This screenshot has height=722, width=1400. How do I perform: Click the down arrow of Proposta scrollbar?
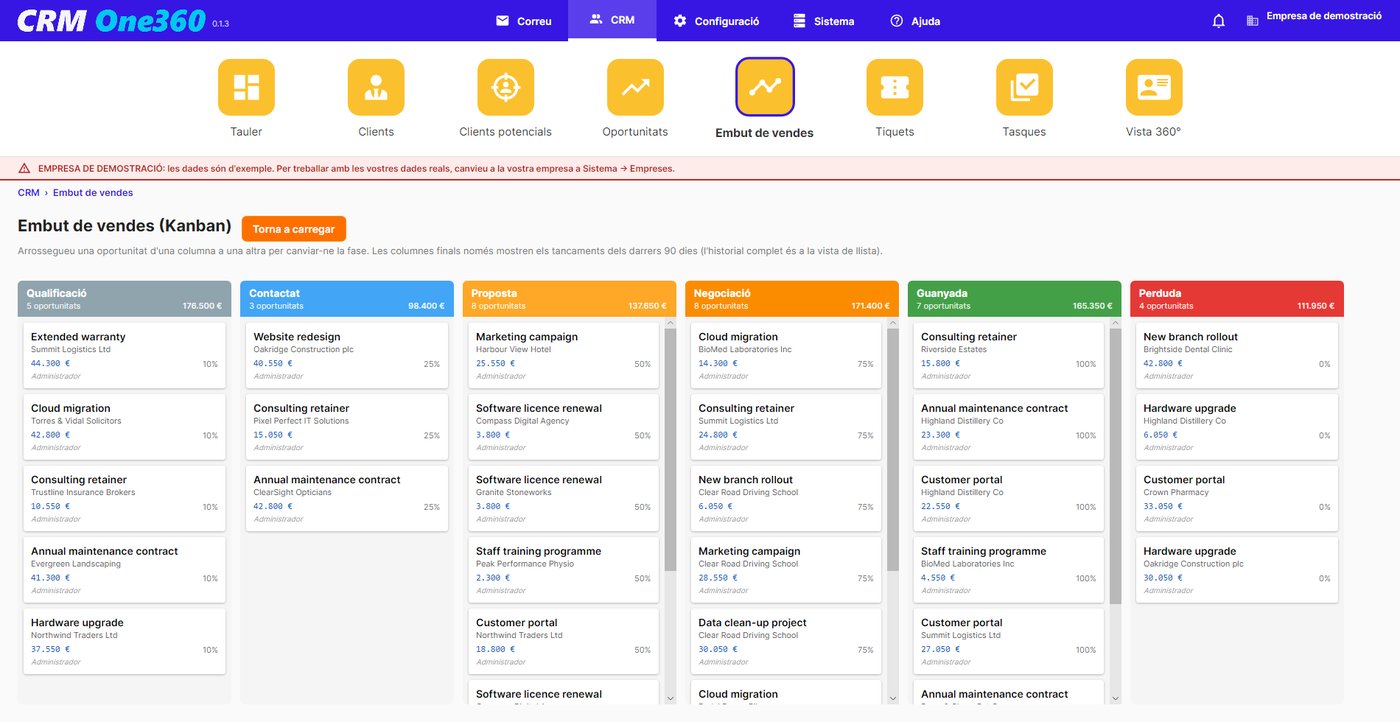(670, 698)
